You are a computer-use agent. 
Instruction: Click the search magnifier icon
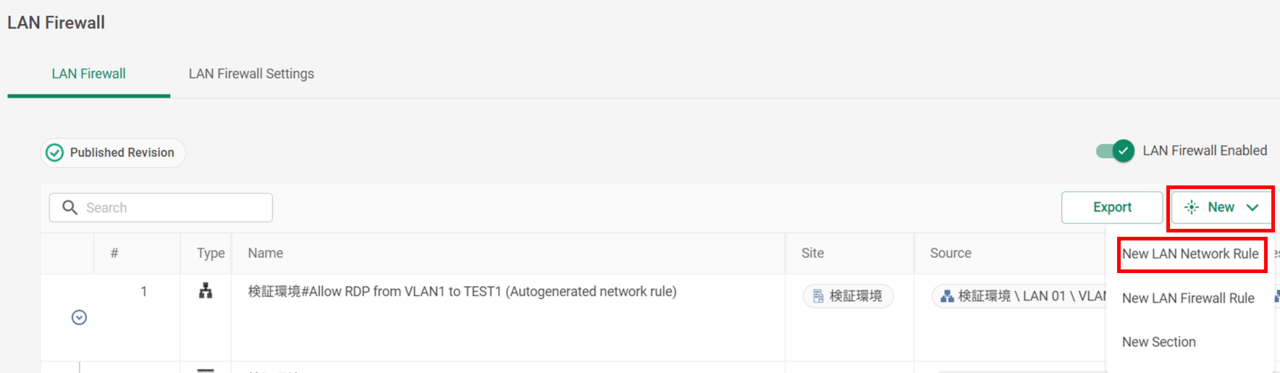click(70, 207)
